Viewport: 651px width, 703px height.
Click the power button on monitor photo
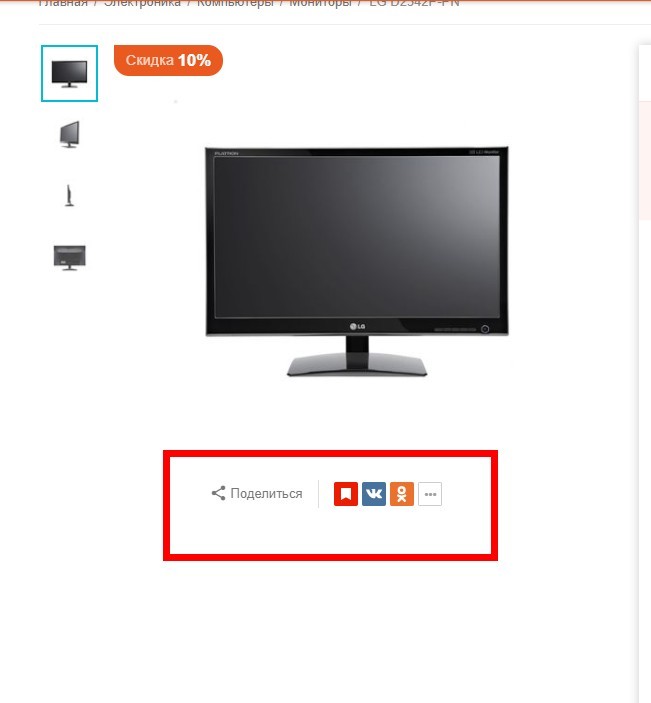point(485,329)
